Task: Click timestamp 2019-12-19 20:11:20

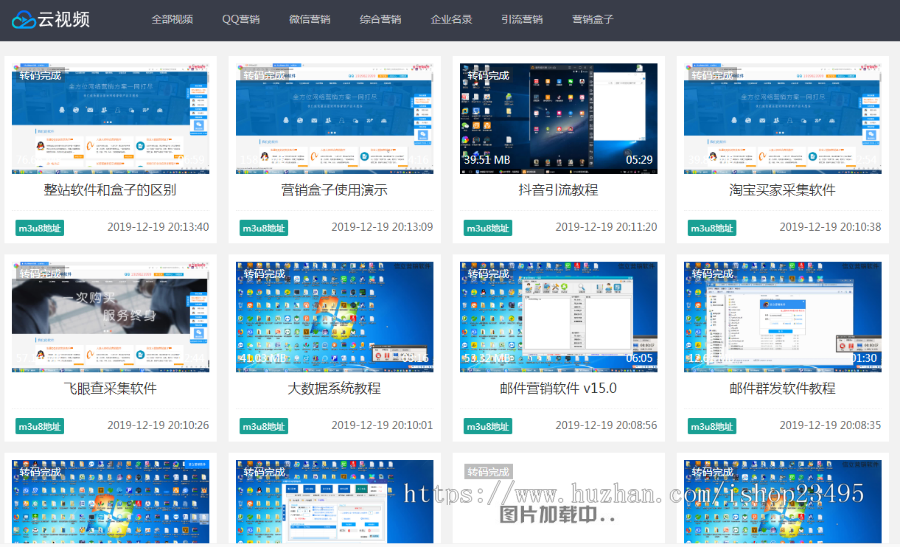Action: (x=606, y=227)
